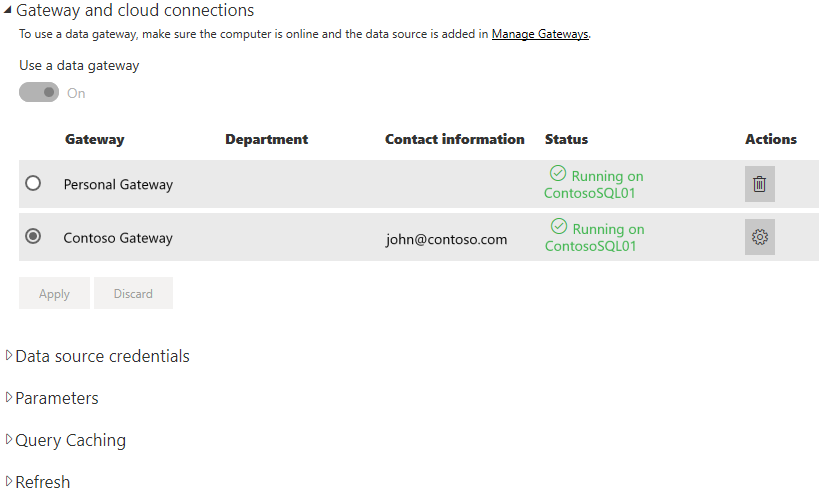Expand Data source credentials section
Image resolution: width=823 pixels, height=502 pixels.
click(8, 355)
